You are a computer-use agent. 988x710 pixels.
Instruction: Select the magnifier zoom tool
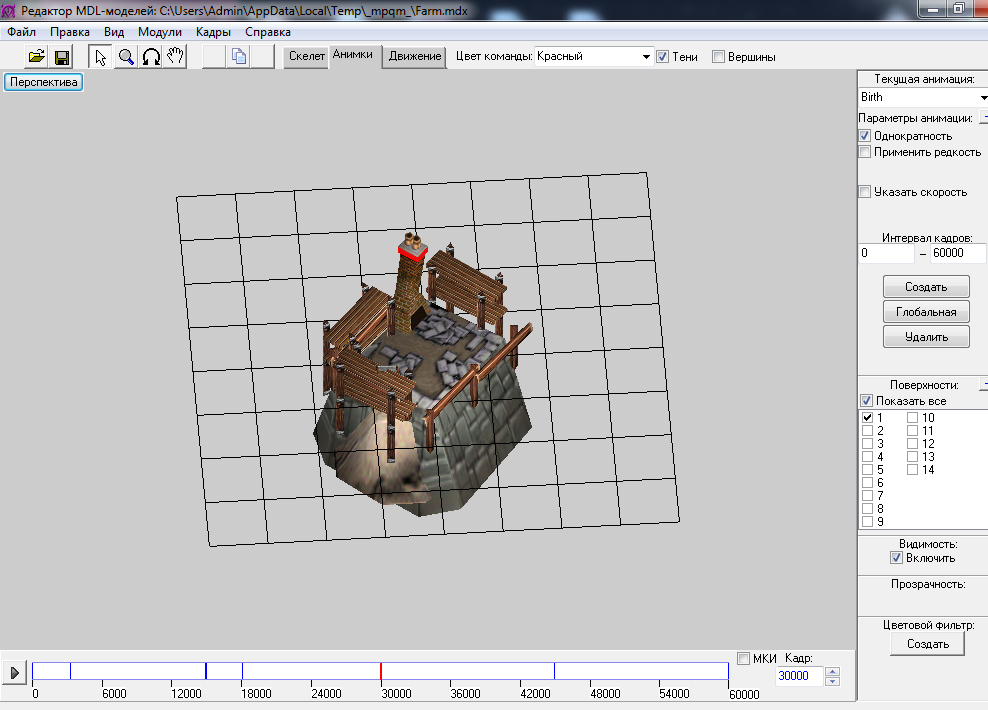(126, 57)
